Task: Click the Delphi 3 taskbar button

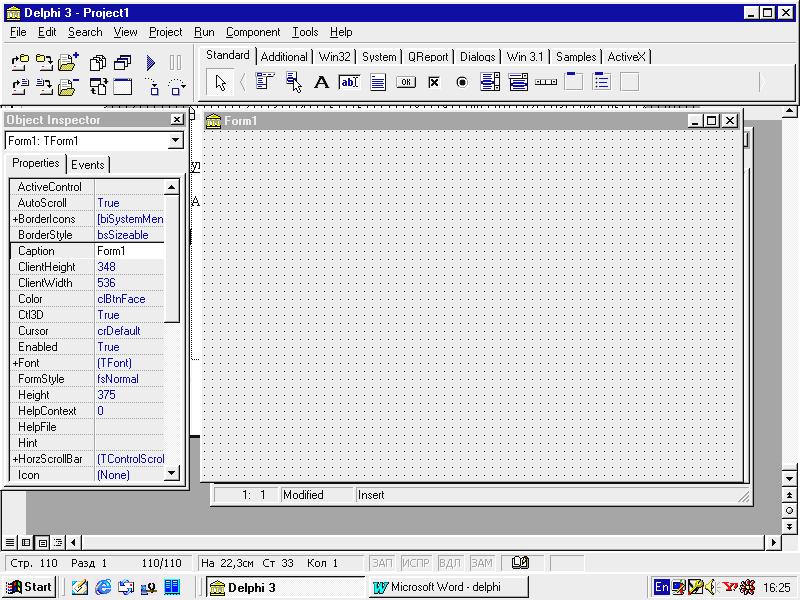Action: coord(286,587)
